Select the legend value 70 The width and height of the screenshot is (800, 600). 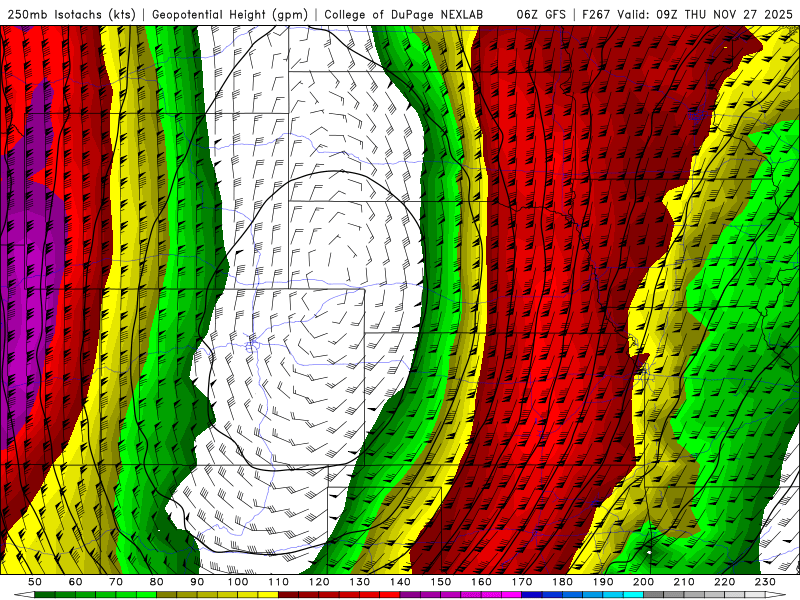pos(116,582)
